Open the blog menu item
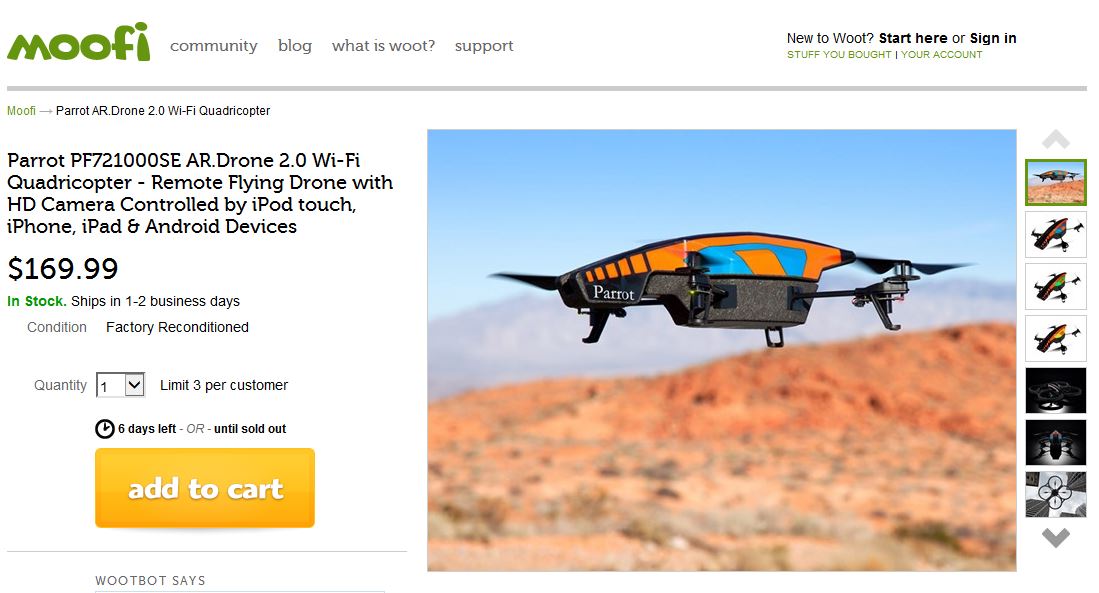The height and width of the screenshot is (593, 1099). coord(294,46)
